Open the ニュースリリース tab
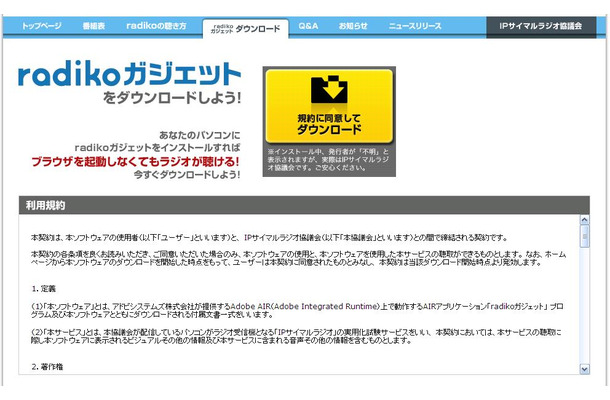 tap(415, 26)
